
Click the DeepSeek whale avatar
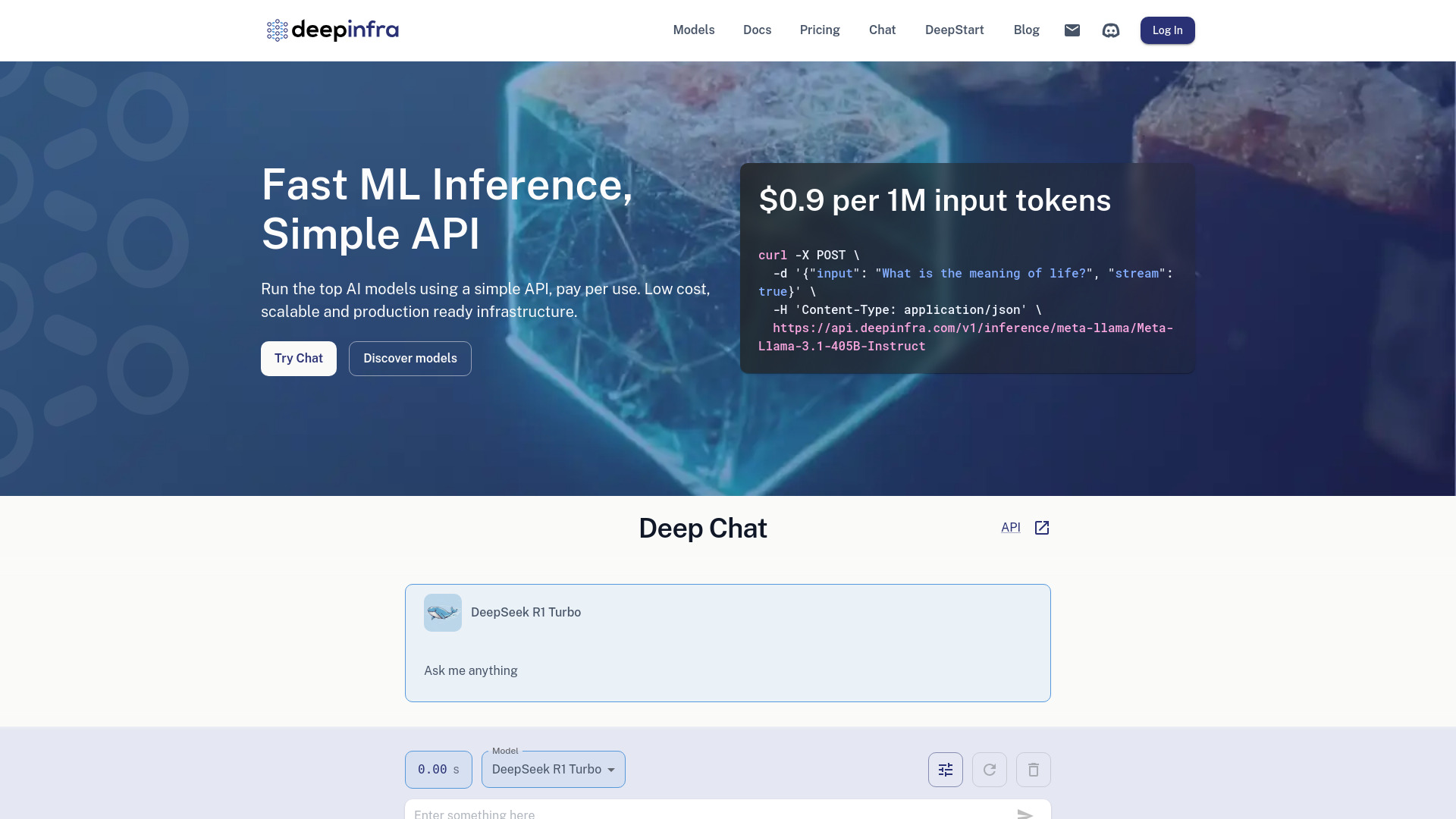click(442, 612)
